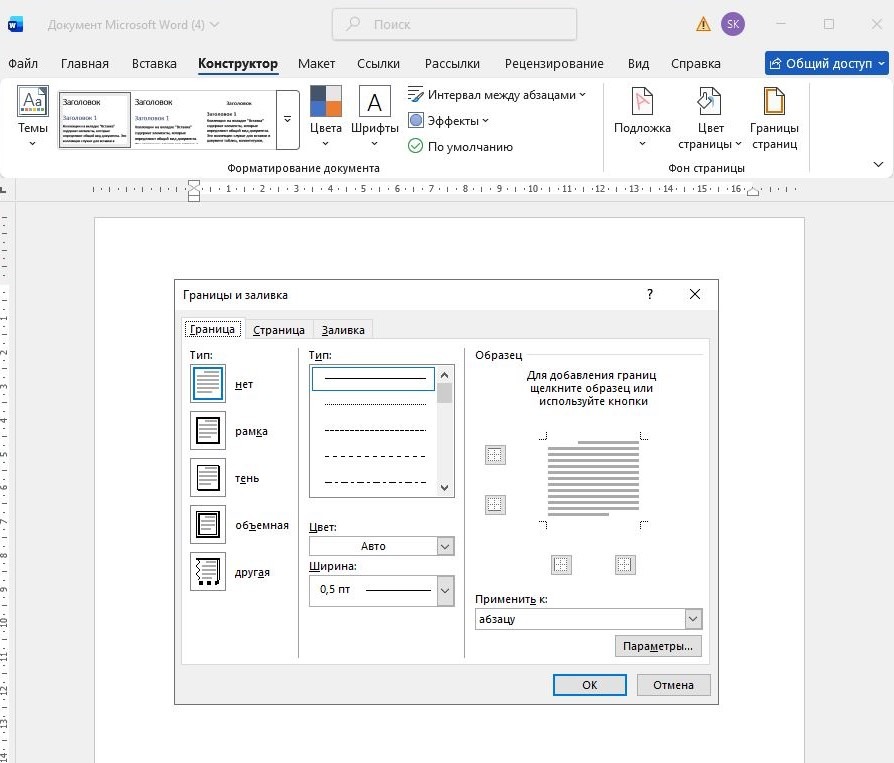Viewport: 894px width, 763px height.
Task: Select the другая custom border setting
Action: click(208, 571)
